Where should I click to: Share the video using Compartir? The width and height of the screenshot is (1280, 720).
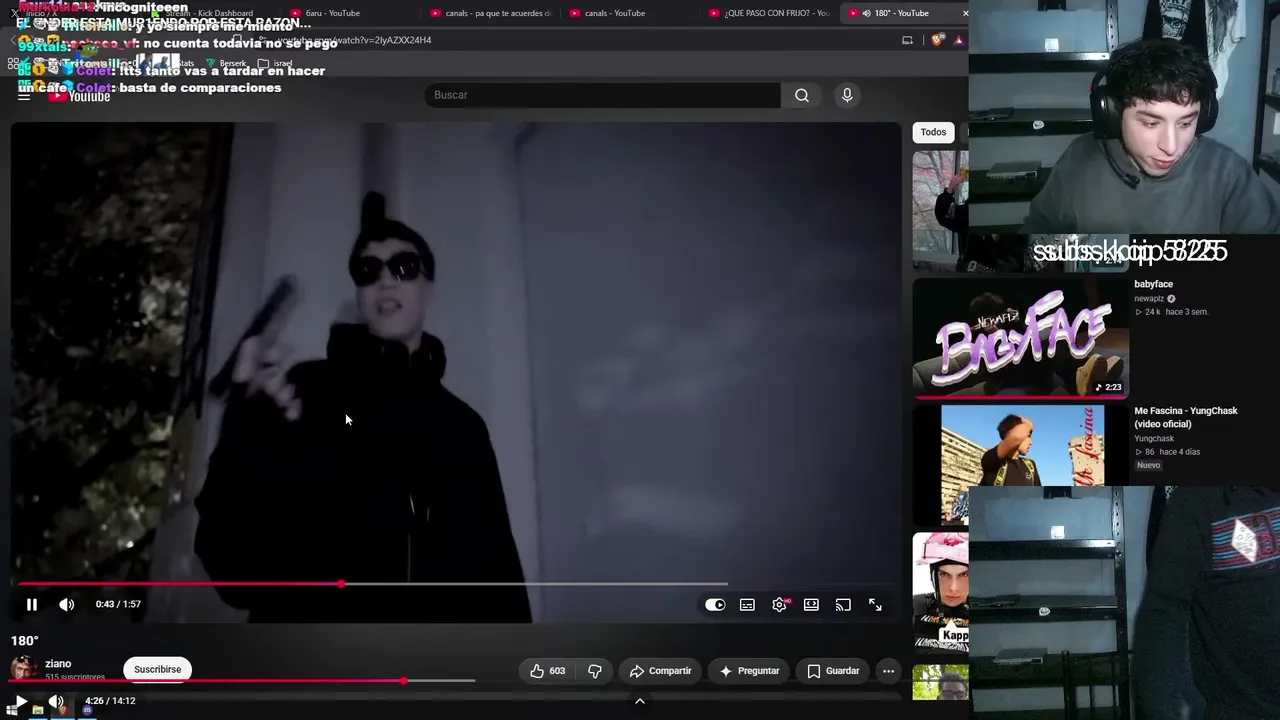pyautogui.click(x=660, y=671)
